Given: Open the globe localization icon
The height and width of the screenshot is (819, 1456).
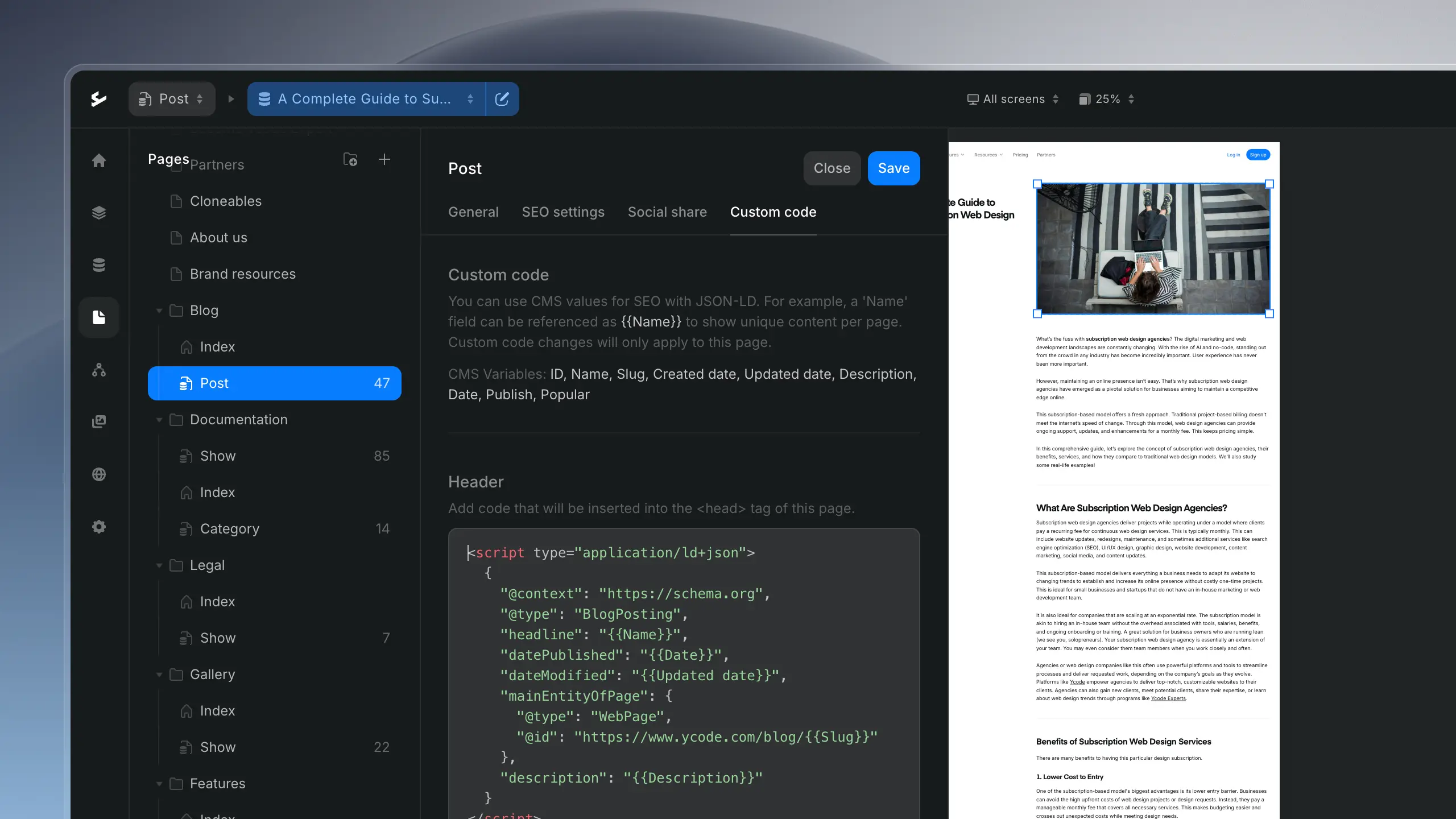Looking at the screenshot, I should click(99, 474).
